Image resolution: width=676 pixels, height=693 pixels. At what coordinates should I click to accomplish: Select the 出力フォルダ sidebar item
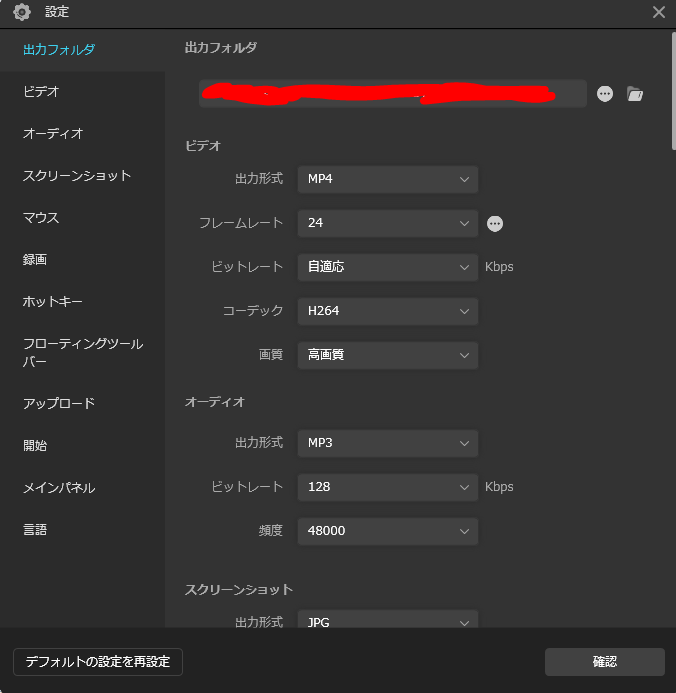(x=83, y=50)
